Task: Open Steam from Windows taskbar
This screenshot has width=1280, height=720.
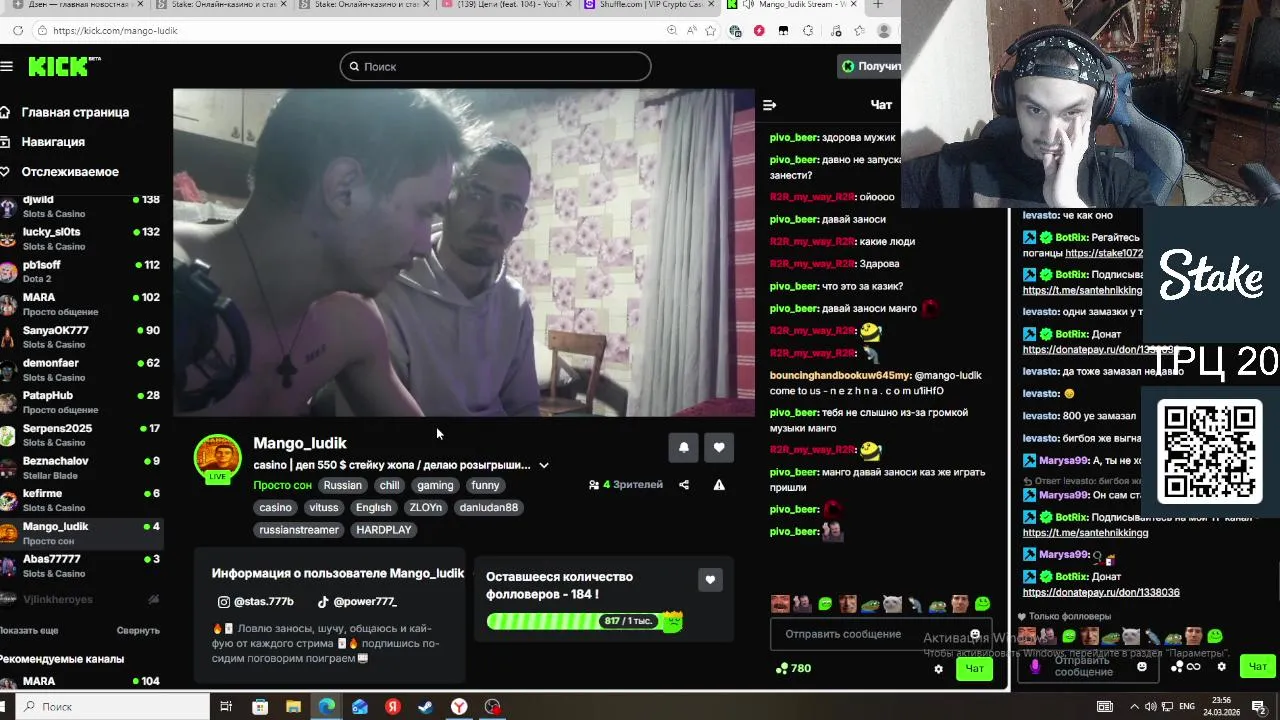Action: point(426,707)
